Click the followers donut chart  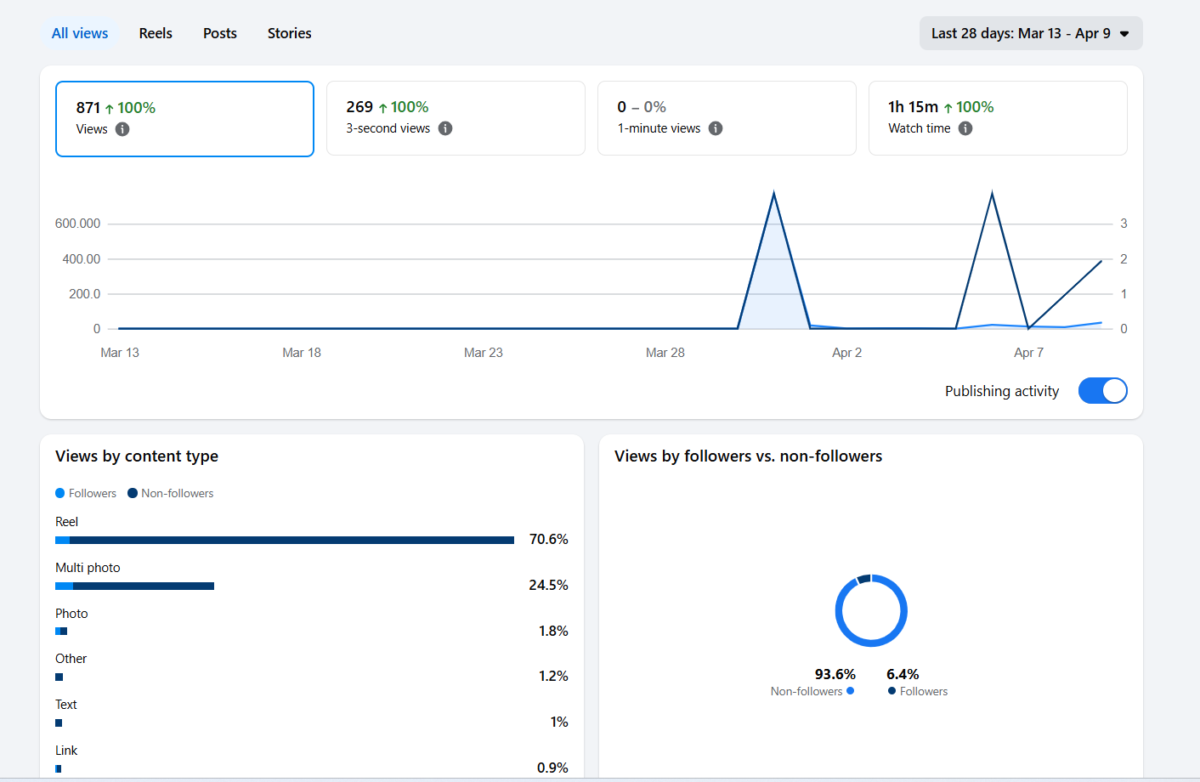(871, 610)
